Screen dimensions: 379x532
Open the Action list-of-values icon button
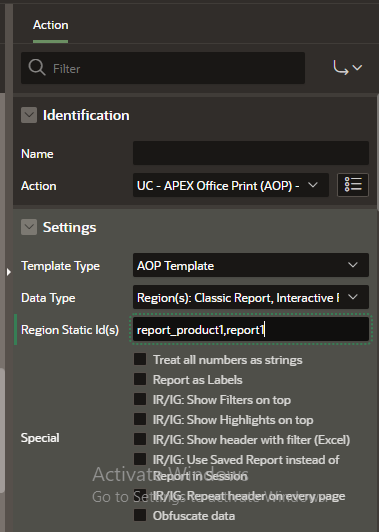(x=353, y=185)
